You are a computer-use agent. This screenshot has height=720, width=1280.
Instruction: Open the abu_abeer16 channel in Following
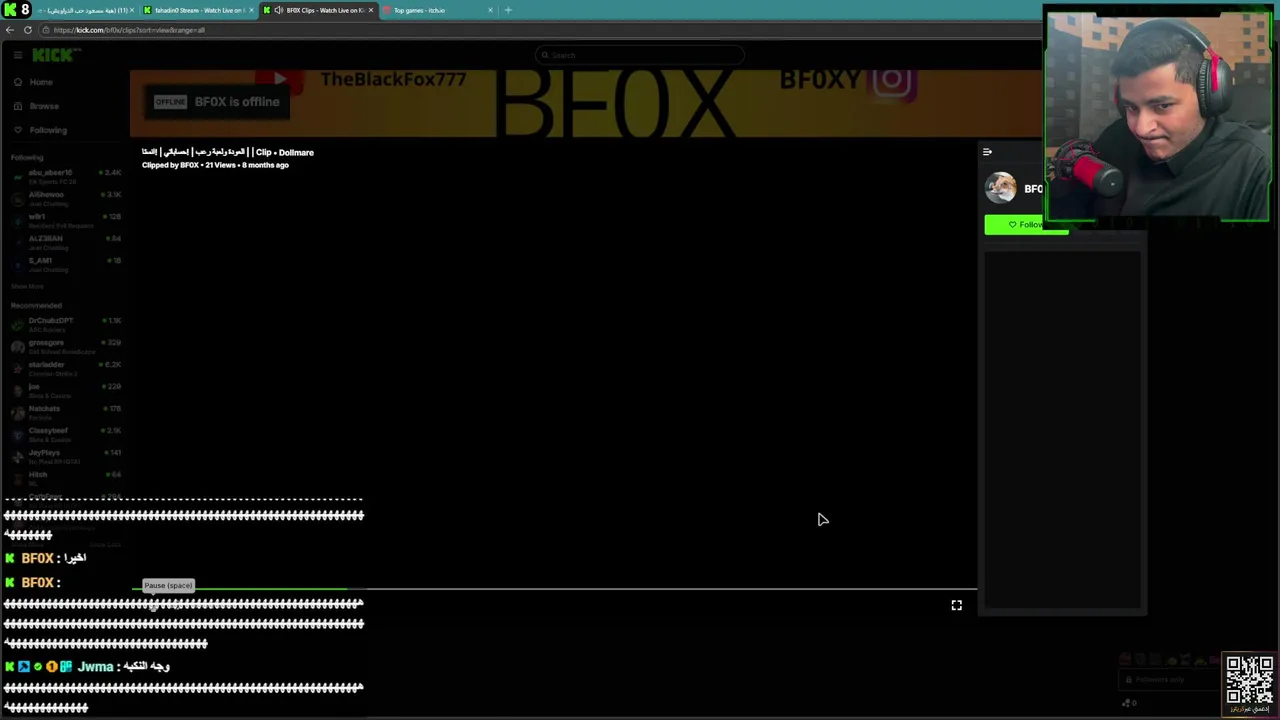click(x=65, y=176)
